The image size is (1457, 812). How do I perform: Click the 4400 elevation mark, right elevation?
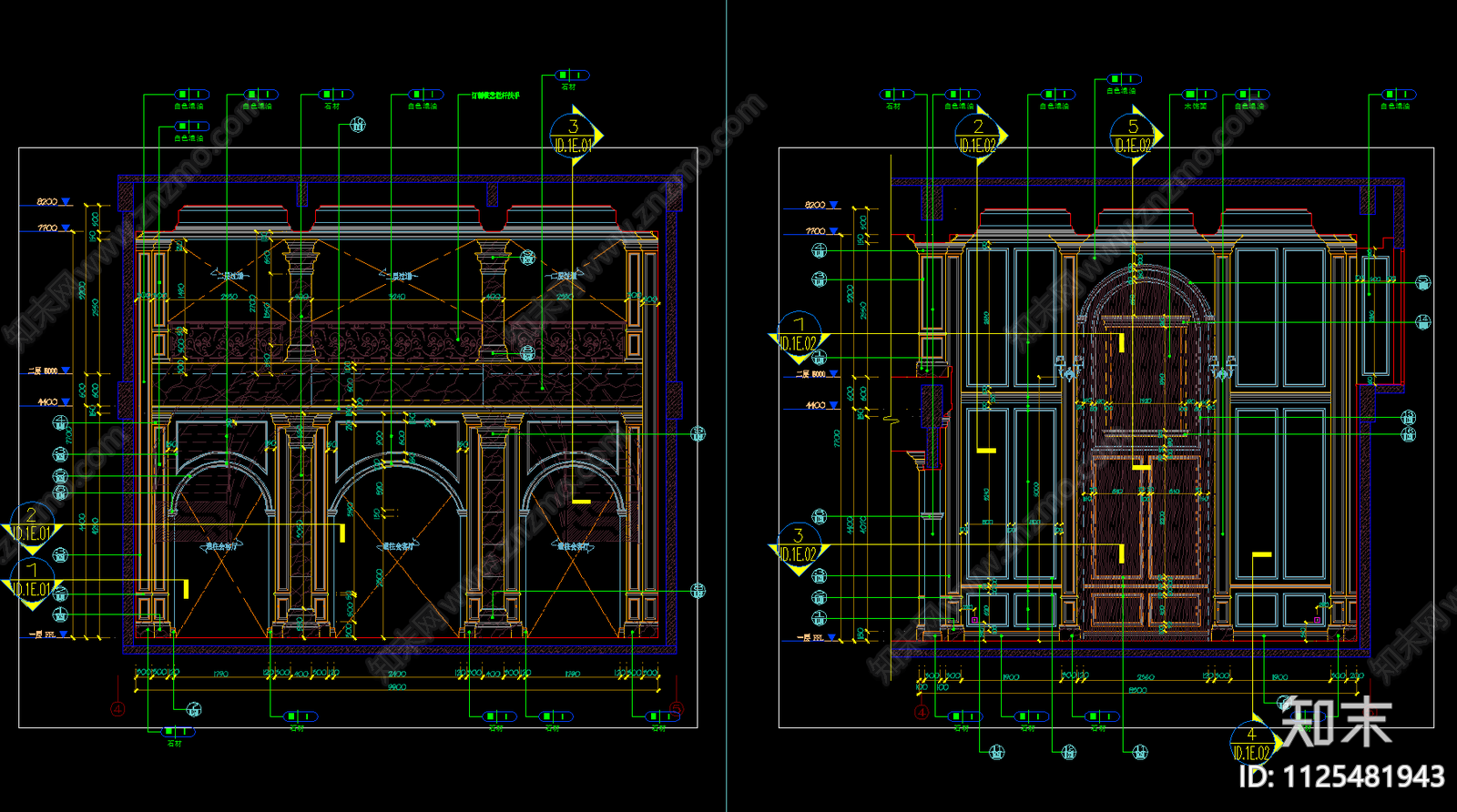click(820, 405)
